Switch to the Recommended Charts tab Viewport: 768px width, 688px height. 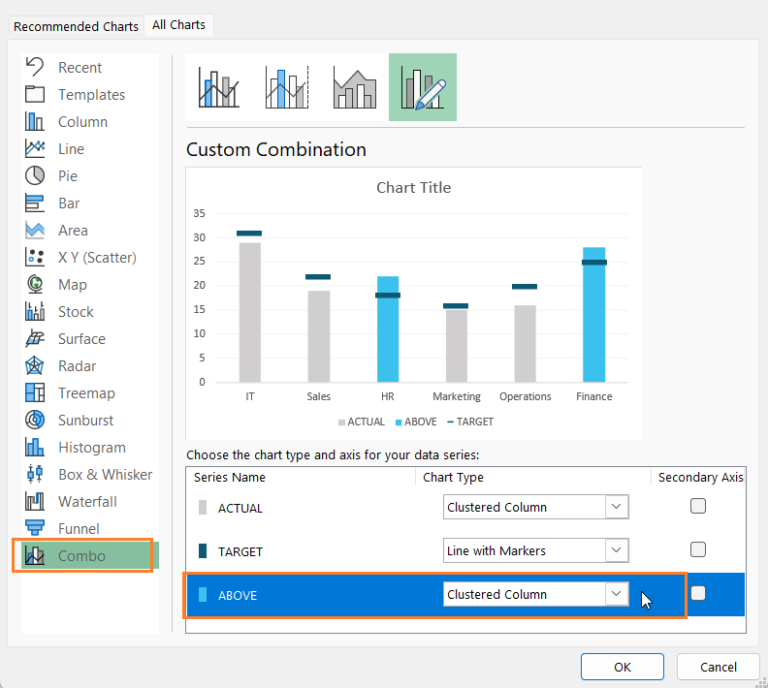pyautogui.click(x=76, y=26)
